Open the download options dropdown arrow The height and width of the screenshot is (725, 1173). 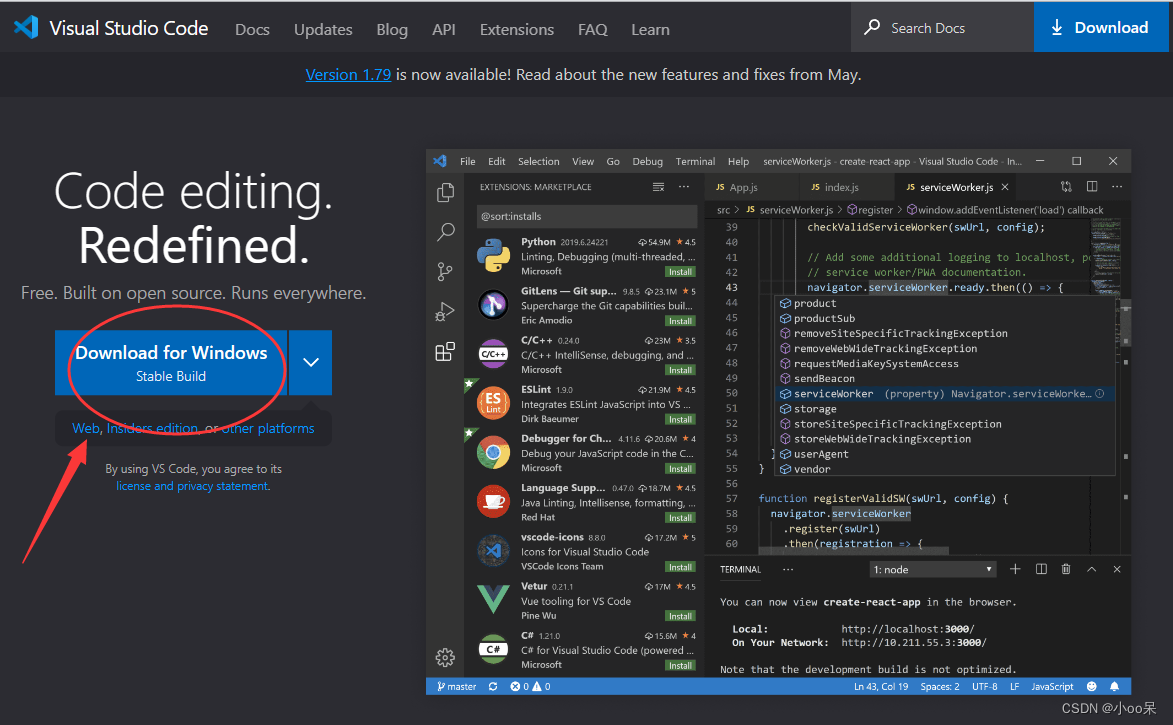tap(310, 362)
